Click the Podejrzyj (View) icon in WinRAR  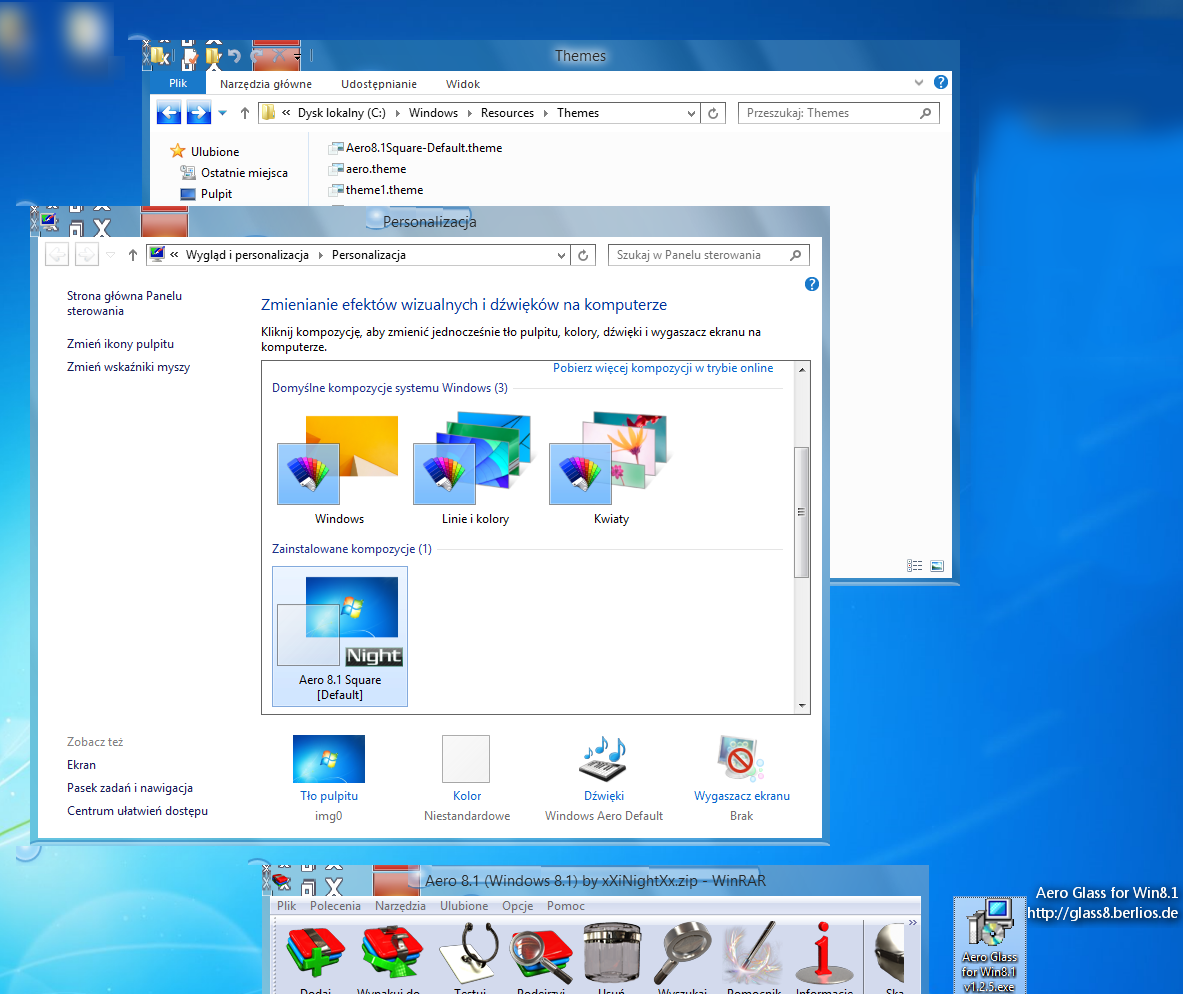click(541, 955)
